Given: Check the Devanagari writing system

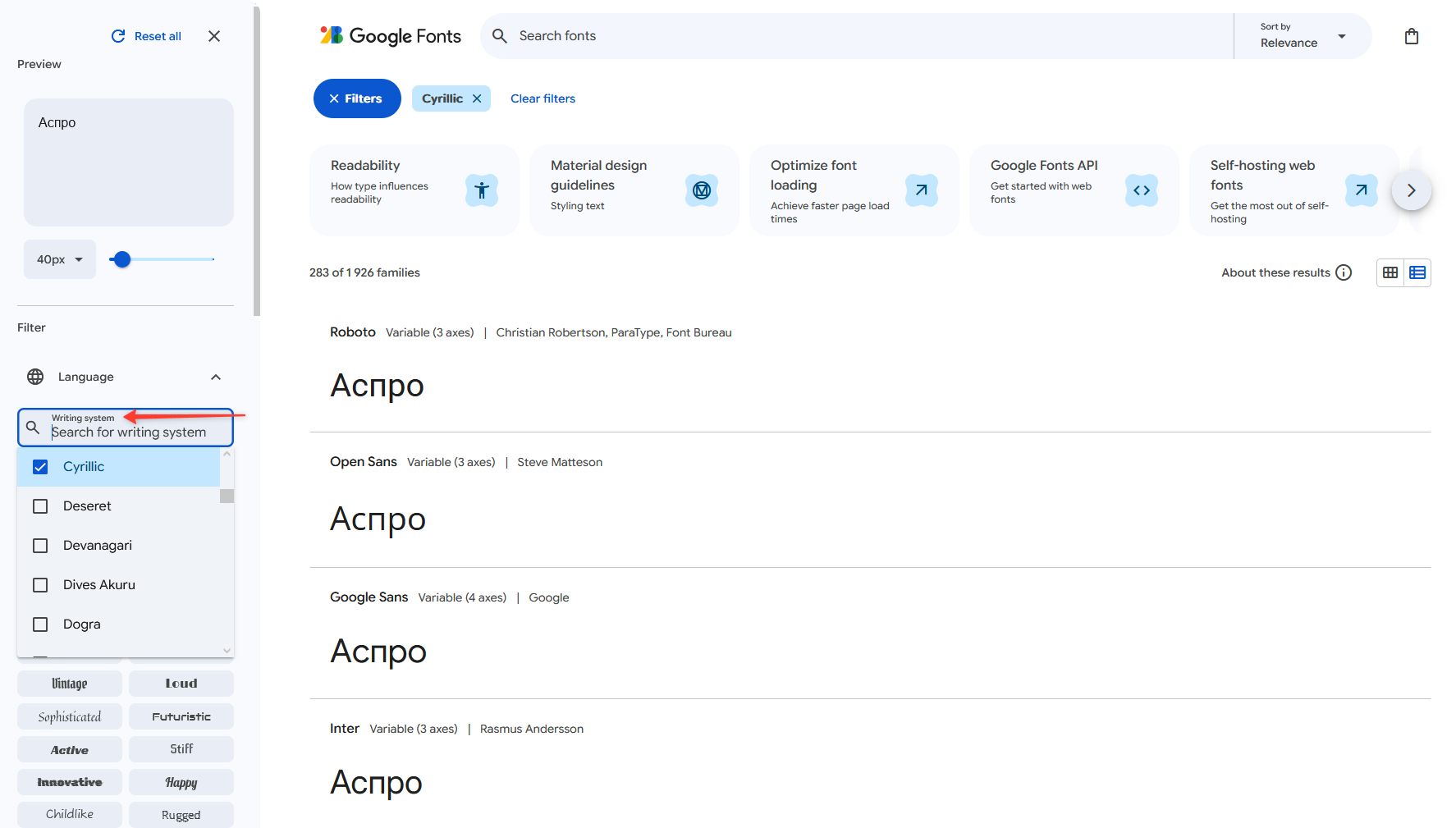Looking at the screenshot, I should 40,546.
